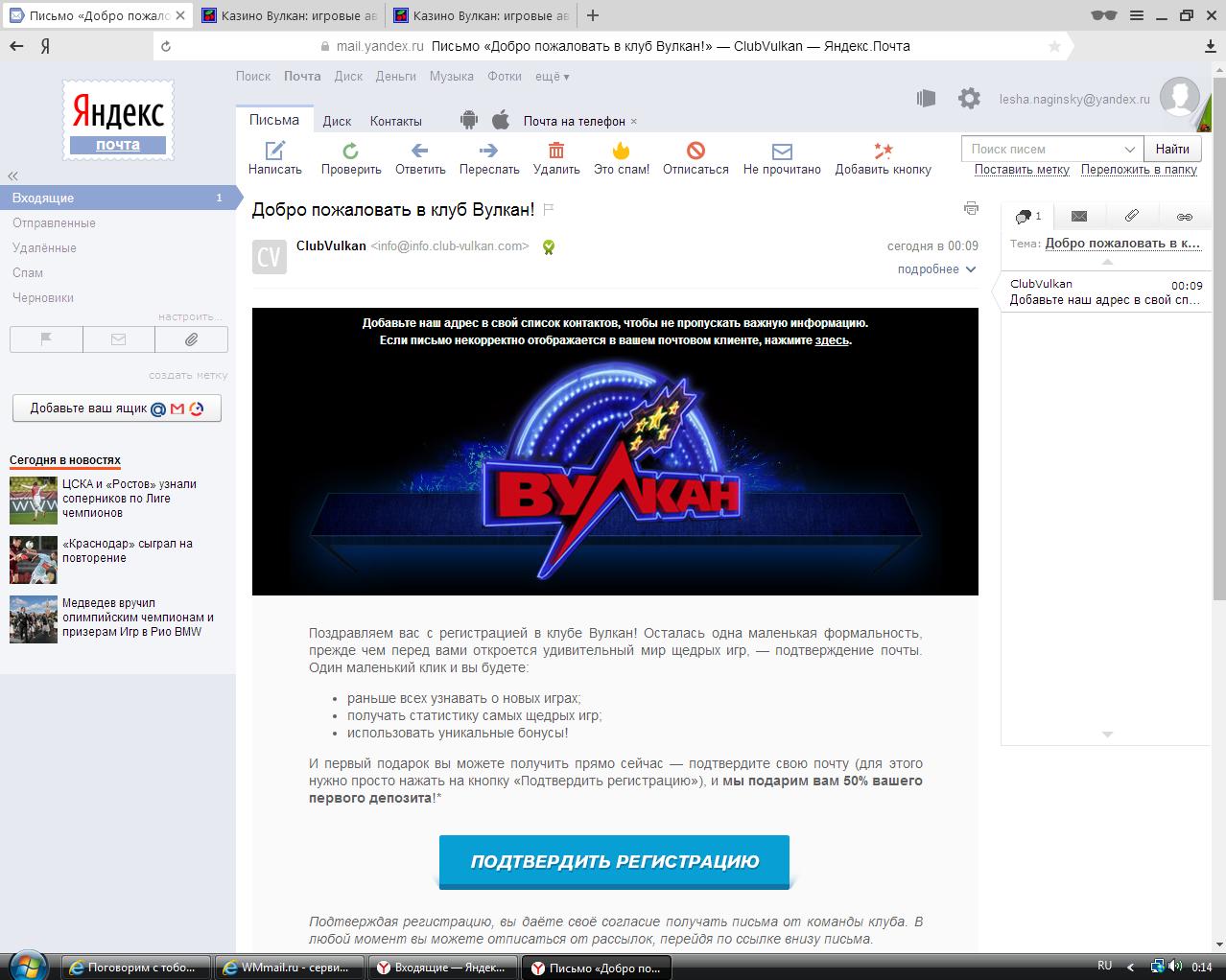Viewport: 1226px width, 980px height.
Task: Open Спам folder
Action: tap(28, 272)
